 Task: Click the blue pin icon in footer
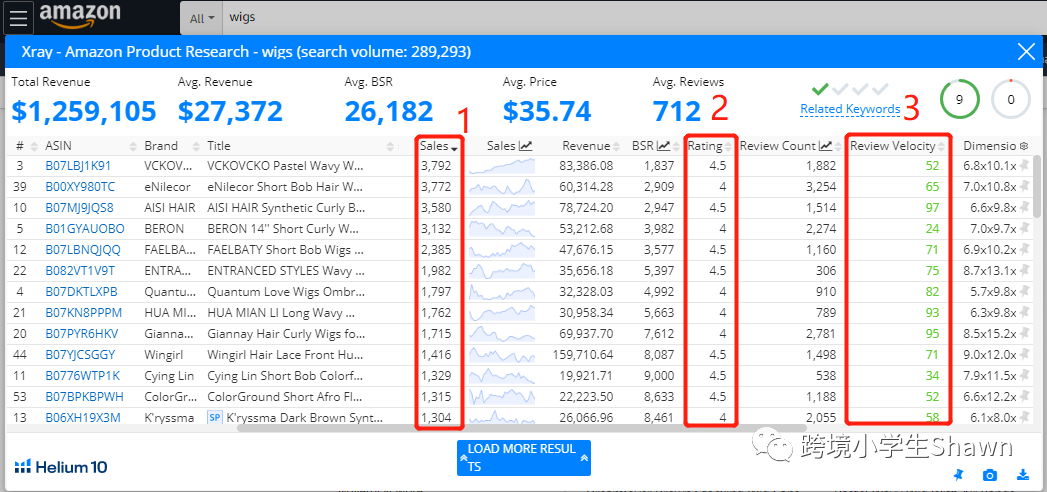pyautogui.click(x=958, y=475)
